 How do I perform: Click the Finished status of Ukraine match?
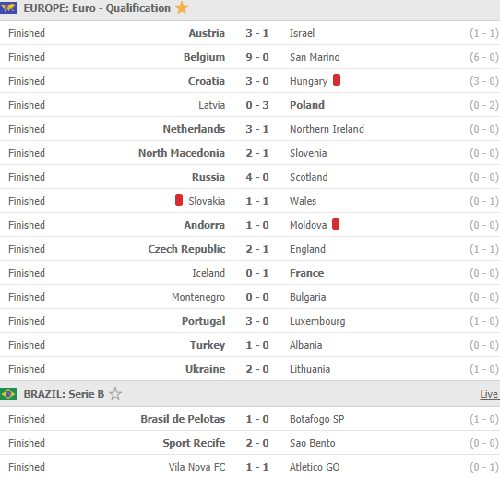pyautogui.click(x=26, y=369)
